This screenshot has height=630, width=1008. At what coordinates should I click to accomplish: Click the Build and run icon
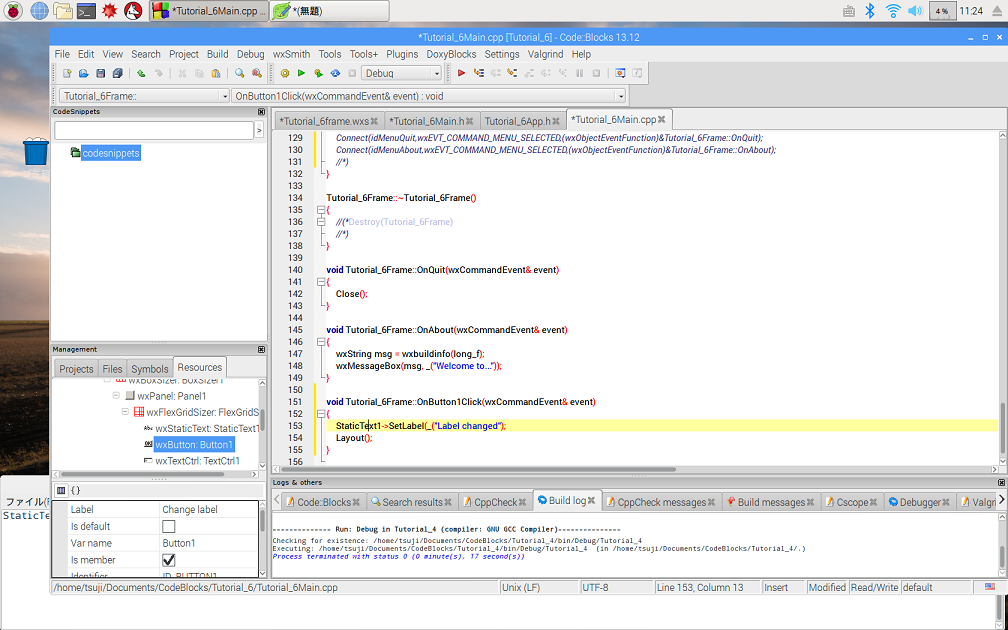318,73
